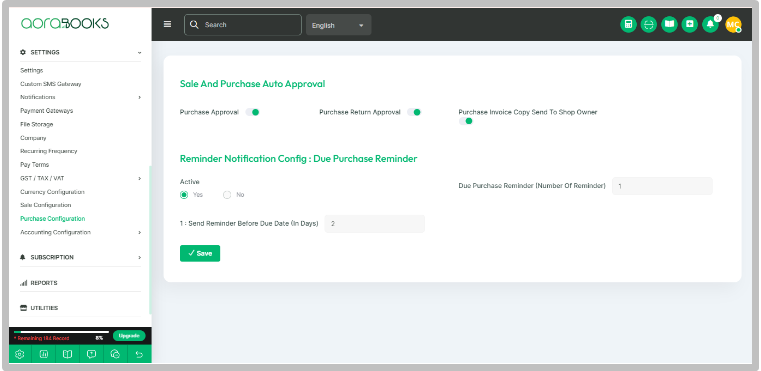Screen dimensions: 761x371
Task: Open the MC user avatar menu
Action: coord(733,25)
